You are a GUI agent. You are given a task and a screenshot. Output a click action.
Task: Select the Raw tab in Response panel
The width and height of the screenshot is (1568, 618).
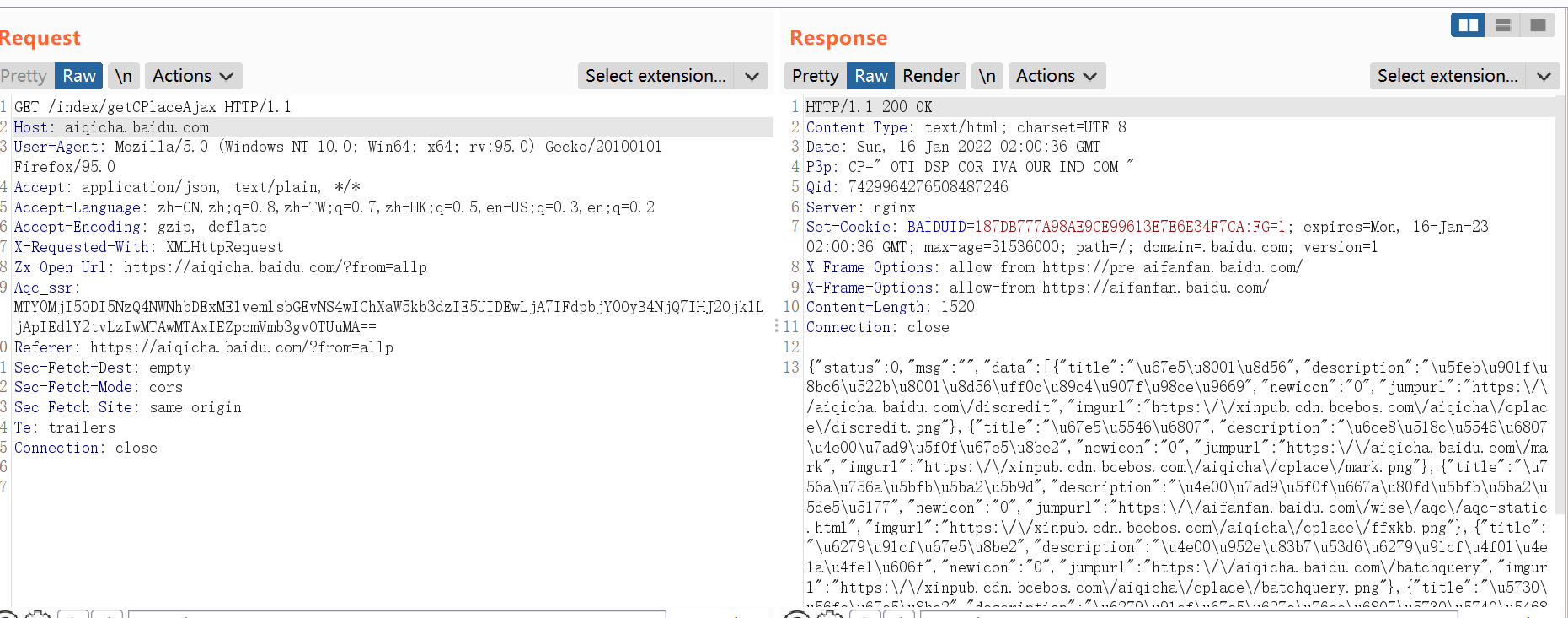click(871, 76)
